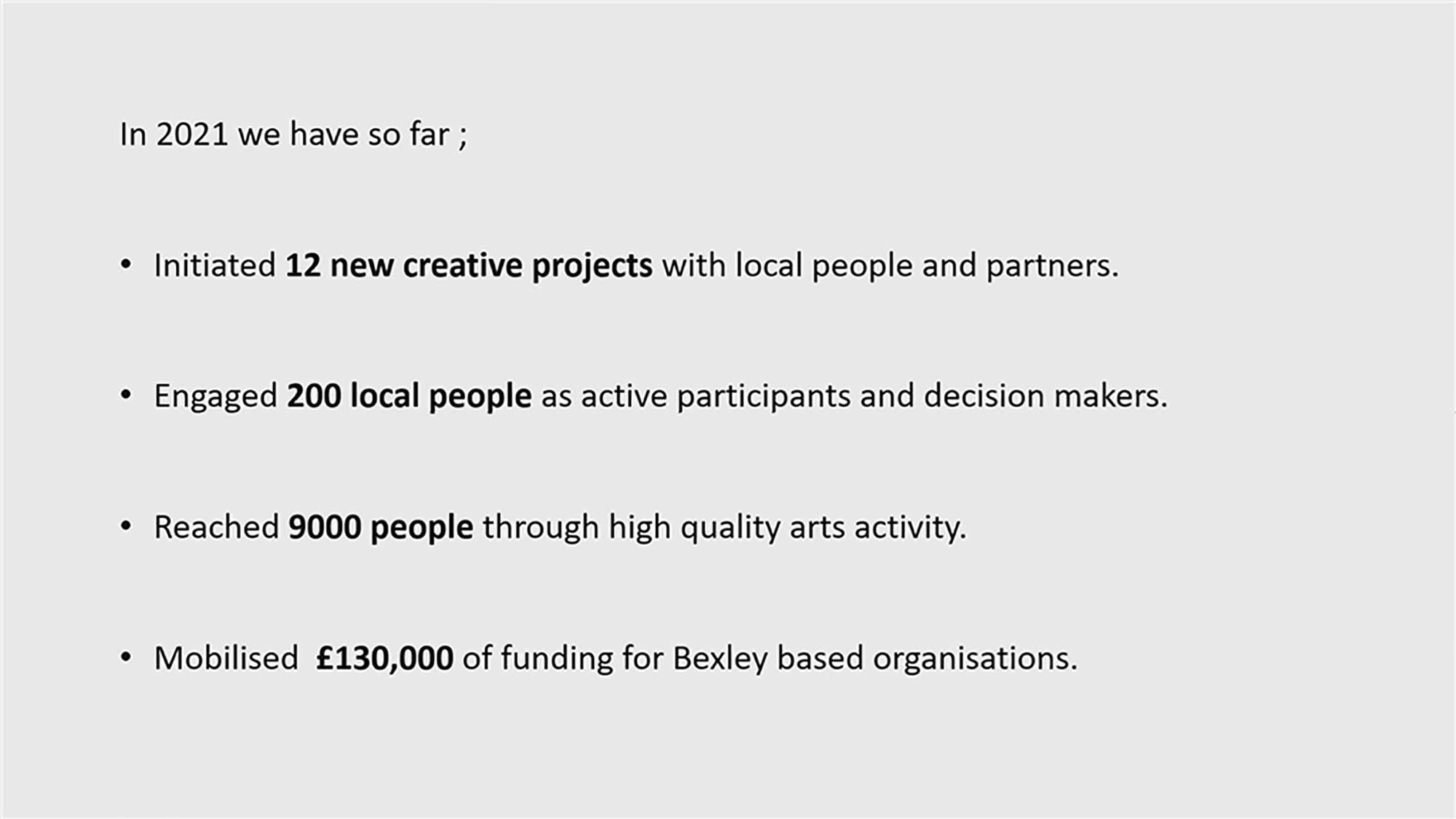
Task: Click the bullet point before "Reached"
Action: [x=126, y=526]
